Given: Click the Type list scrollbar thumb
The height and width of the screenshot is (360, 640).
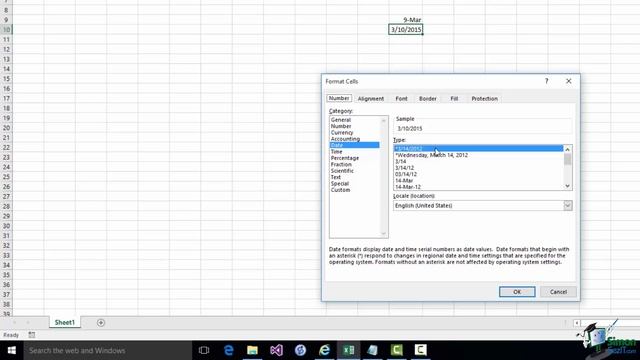Looking at the screenshot, I should coord(567,159).
